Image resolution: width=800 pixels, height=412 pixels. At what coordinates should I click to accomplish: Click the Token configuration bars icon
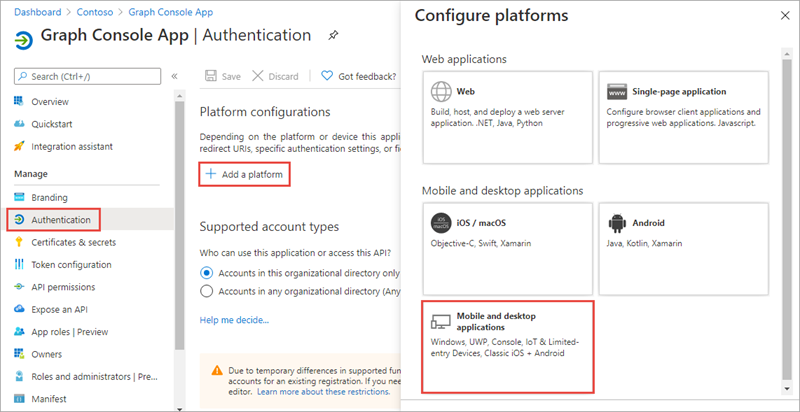coord(19,264)
